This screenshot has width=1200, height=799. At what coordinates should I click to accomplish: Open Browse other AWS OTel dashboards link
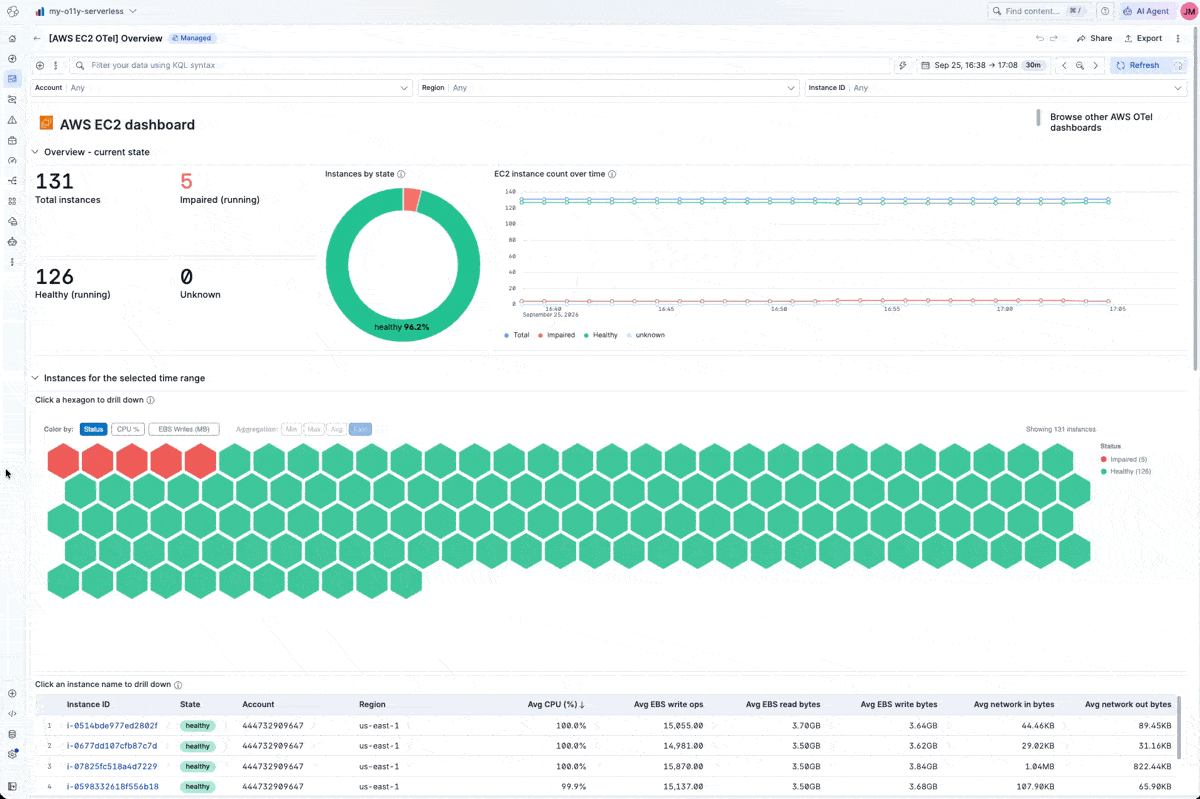coord(1101,122)
